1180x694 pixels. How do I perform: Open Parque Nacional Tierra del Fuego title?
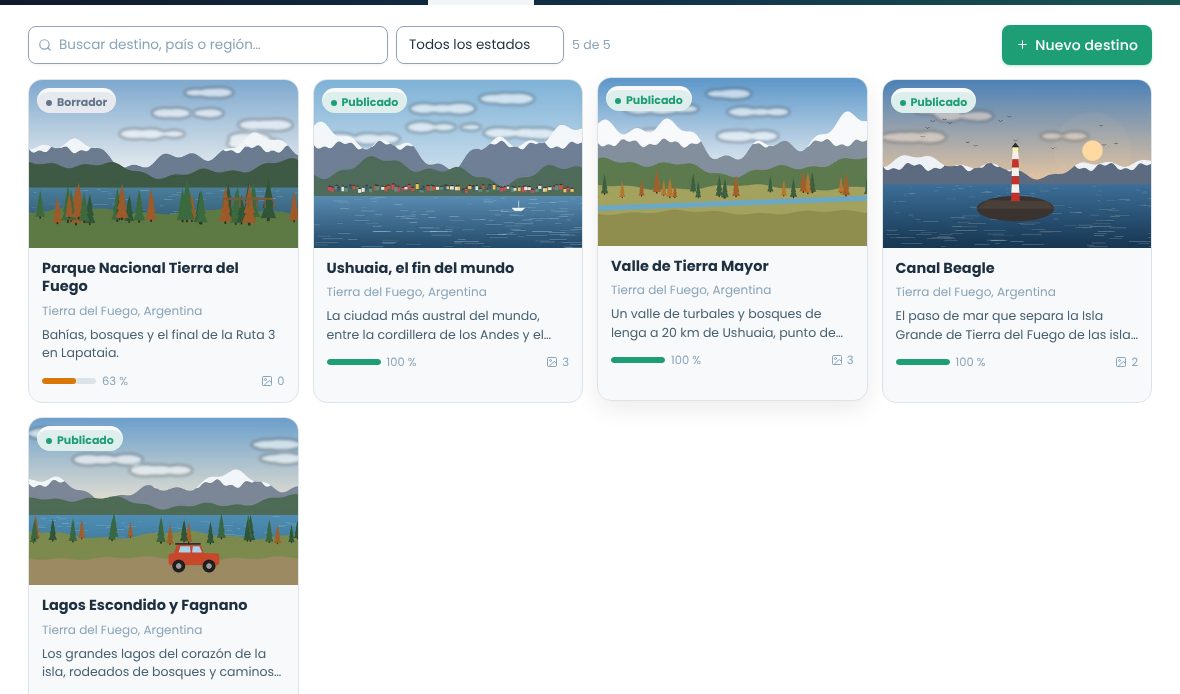coord(140,277)
